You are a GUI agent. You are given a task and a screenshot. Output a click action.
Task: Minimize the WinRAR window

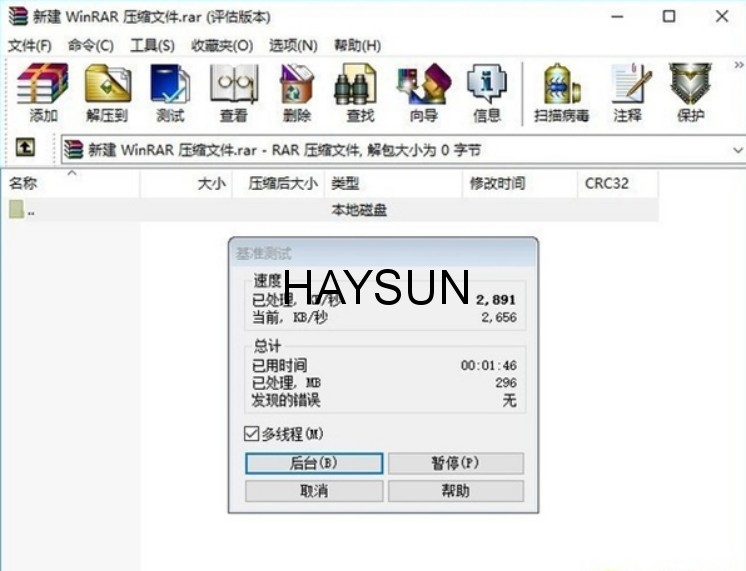(x=617, y=17)
